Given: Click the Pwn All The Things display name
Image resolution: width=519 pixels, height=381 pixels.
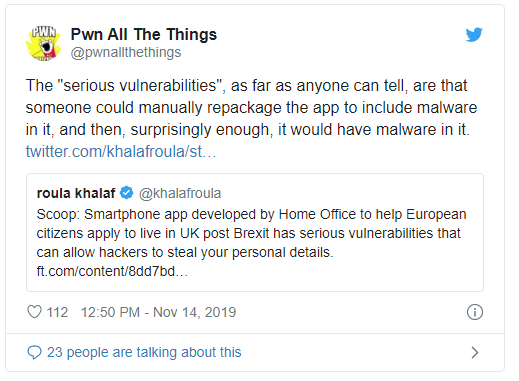Looking at the screenshot, I should point(144,34).
